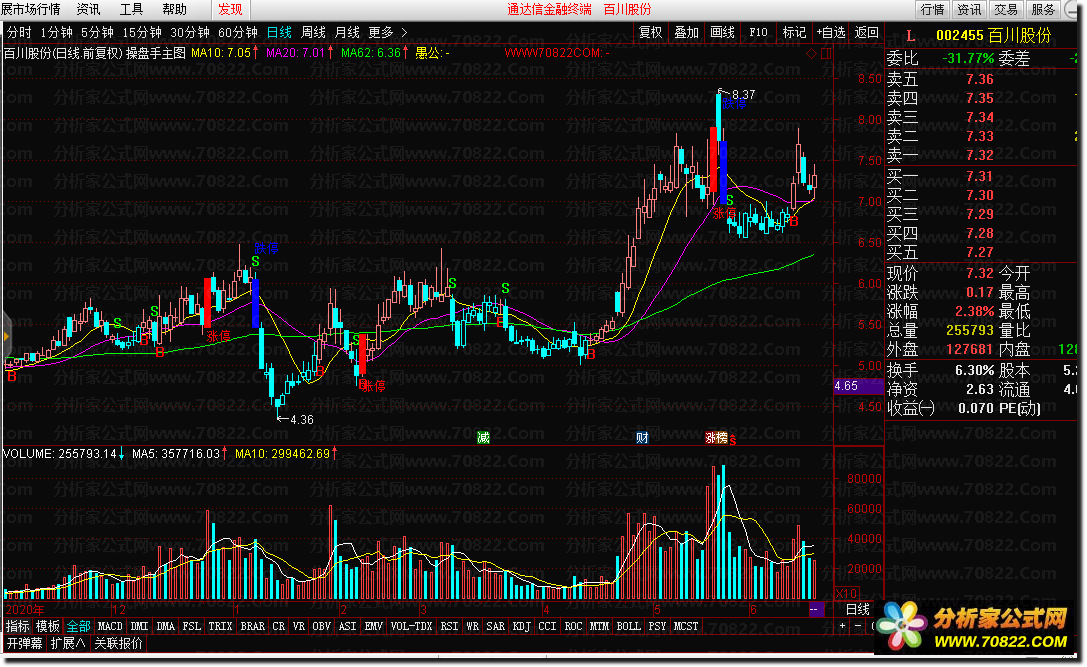Open the 更多 periods list
The width and height of the screenshot is (1087, 667).
381,33
